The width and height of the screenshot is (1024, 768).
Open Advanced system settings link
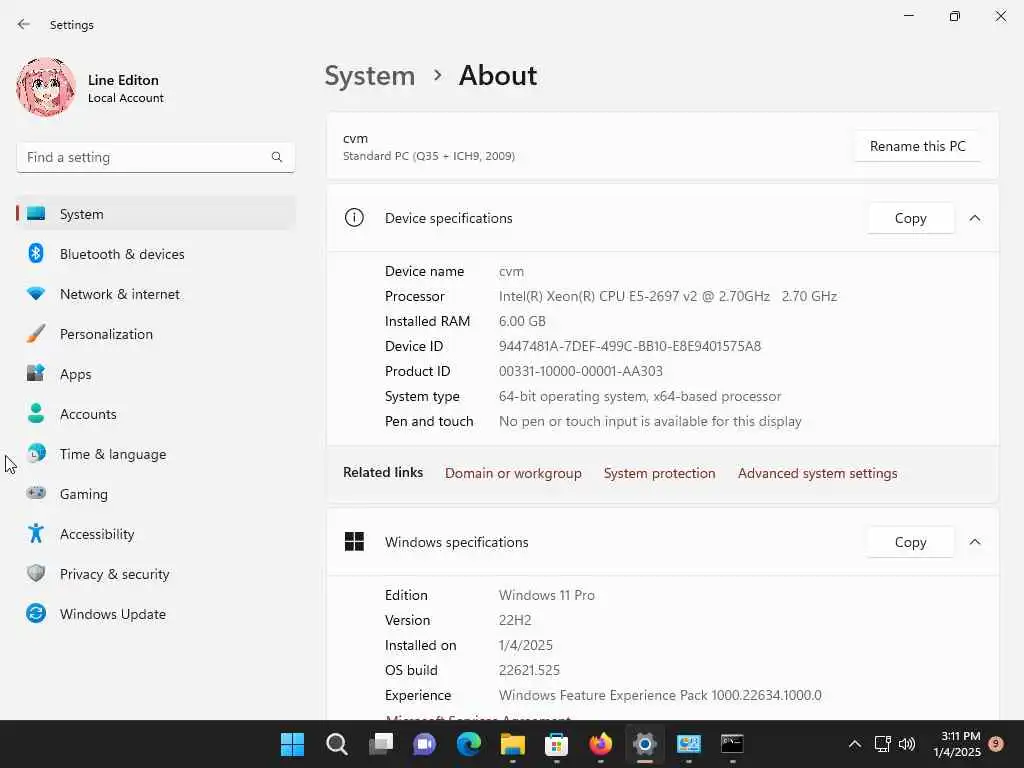click(x=817, y=473)
